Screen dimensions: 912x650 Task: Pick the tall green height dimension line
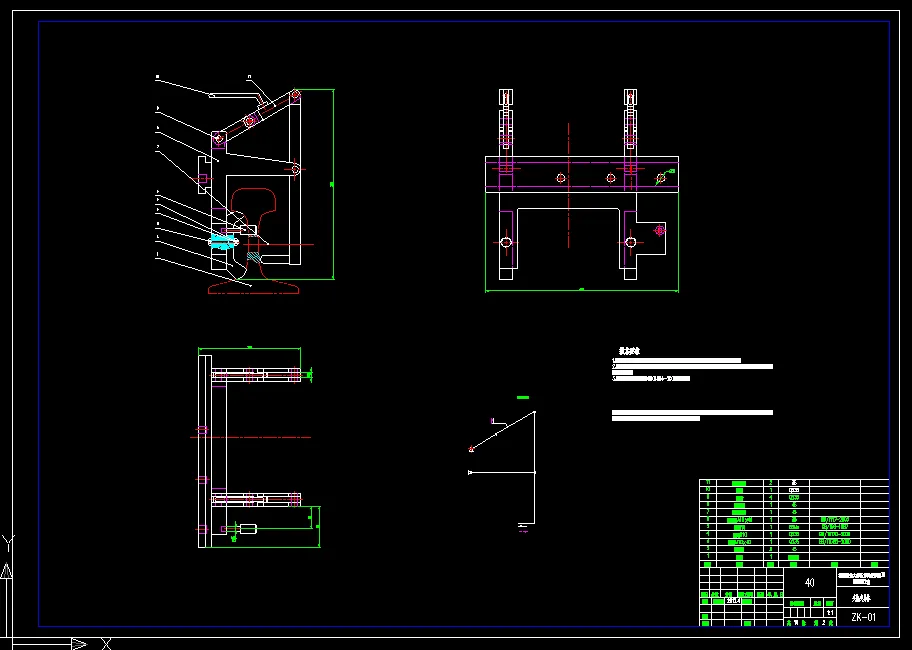333,184
